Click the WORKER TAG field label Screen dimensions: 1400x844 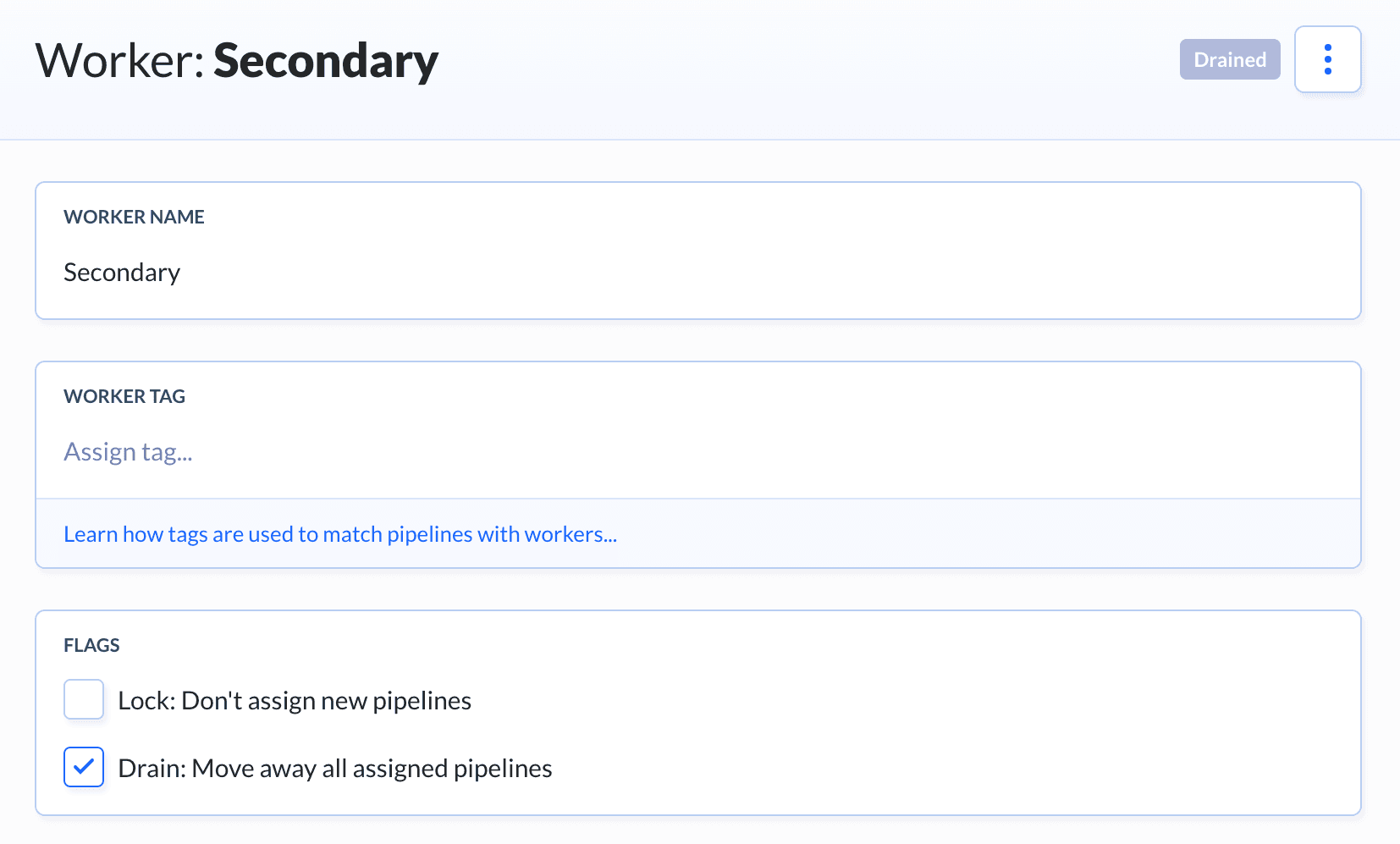[x=124, y=396]
